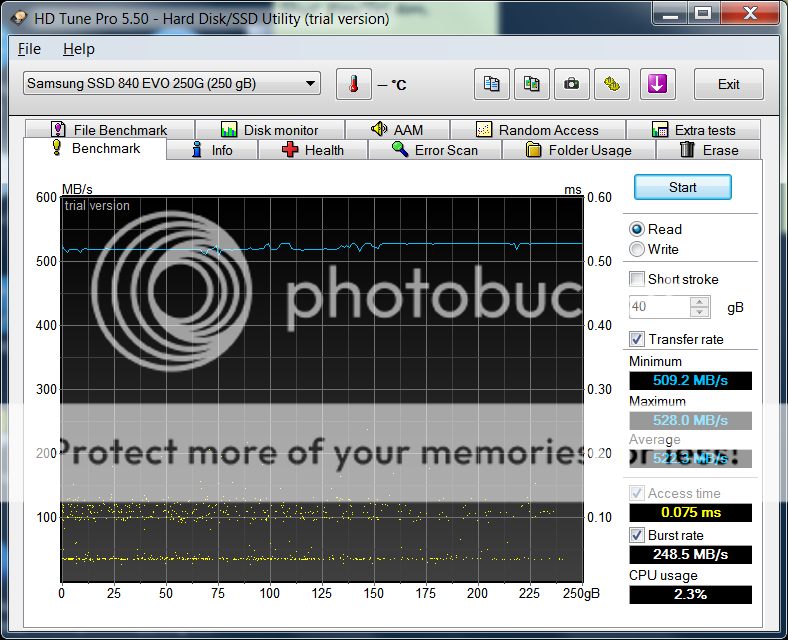The width and height of the screenshot is (788, 640).
Task: Toggle the Transfer rate checkbox
Action: (x=637, y=339)
